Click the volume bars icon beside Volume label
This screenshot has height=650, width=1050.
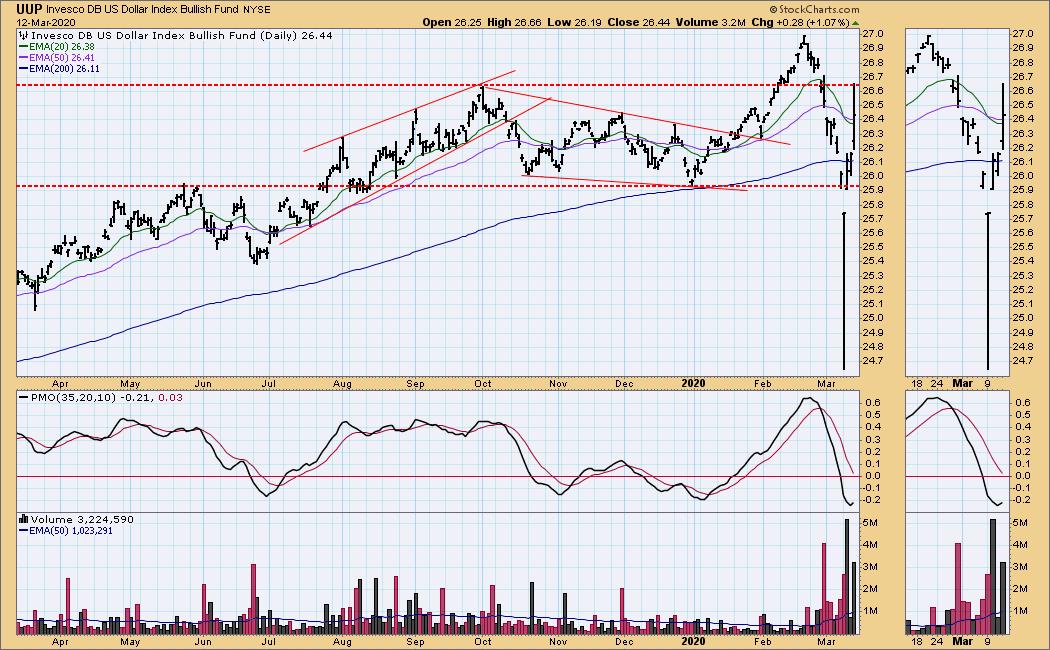coord(23,519)
